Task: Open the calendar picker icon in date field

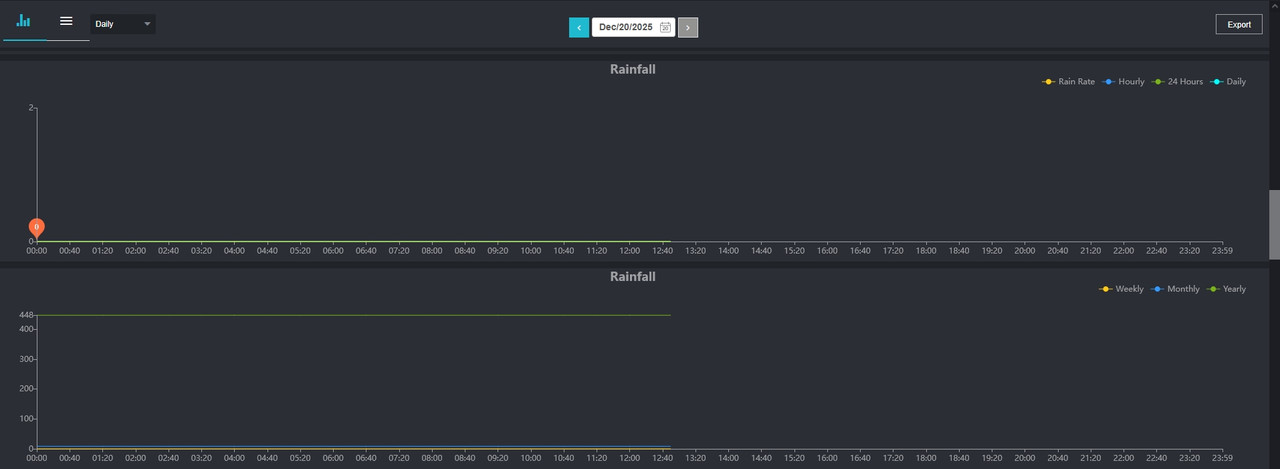Action: pos(665,27)
